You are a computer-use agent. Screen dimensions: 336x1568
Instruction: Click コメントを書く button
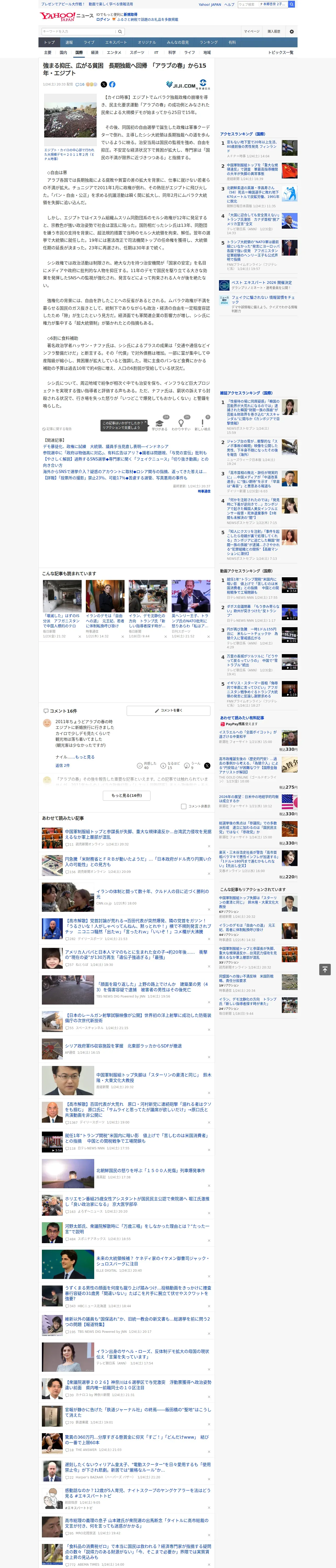168,710
